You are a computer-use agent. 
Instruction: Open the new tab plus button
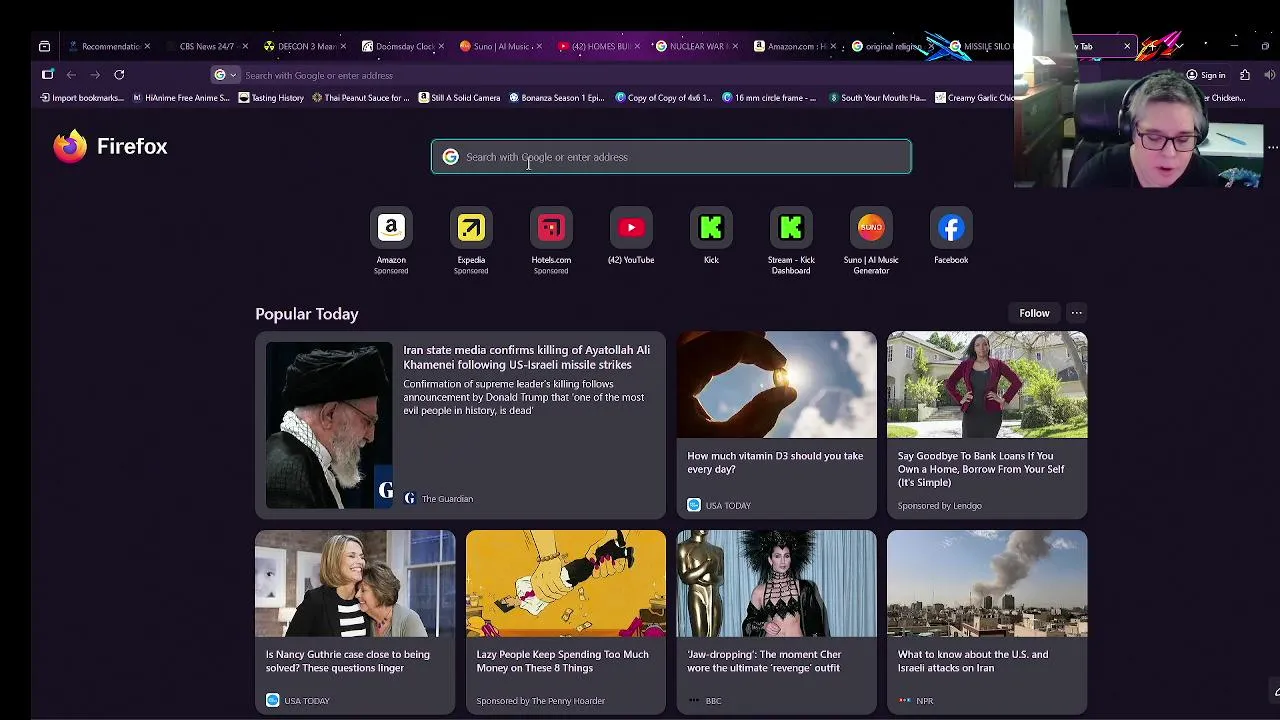point(1152,46)
